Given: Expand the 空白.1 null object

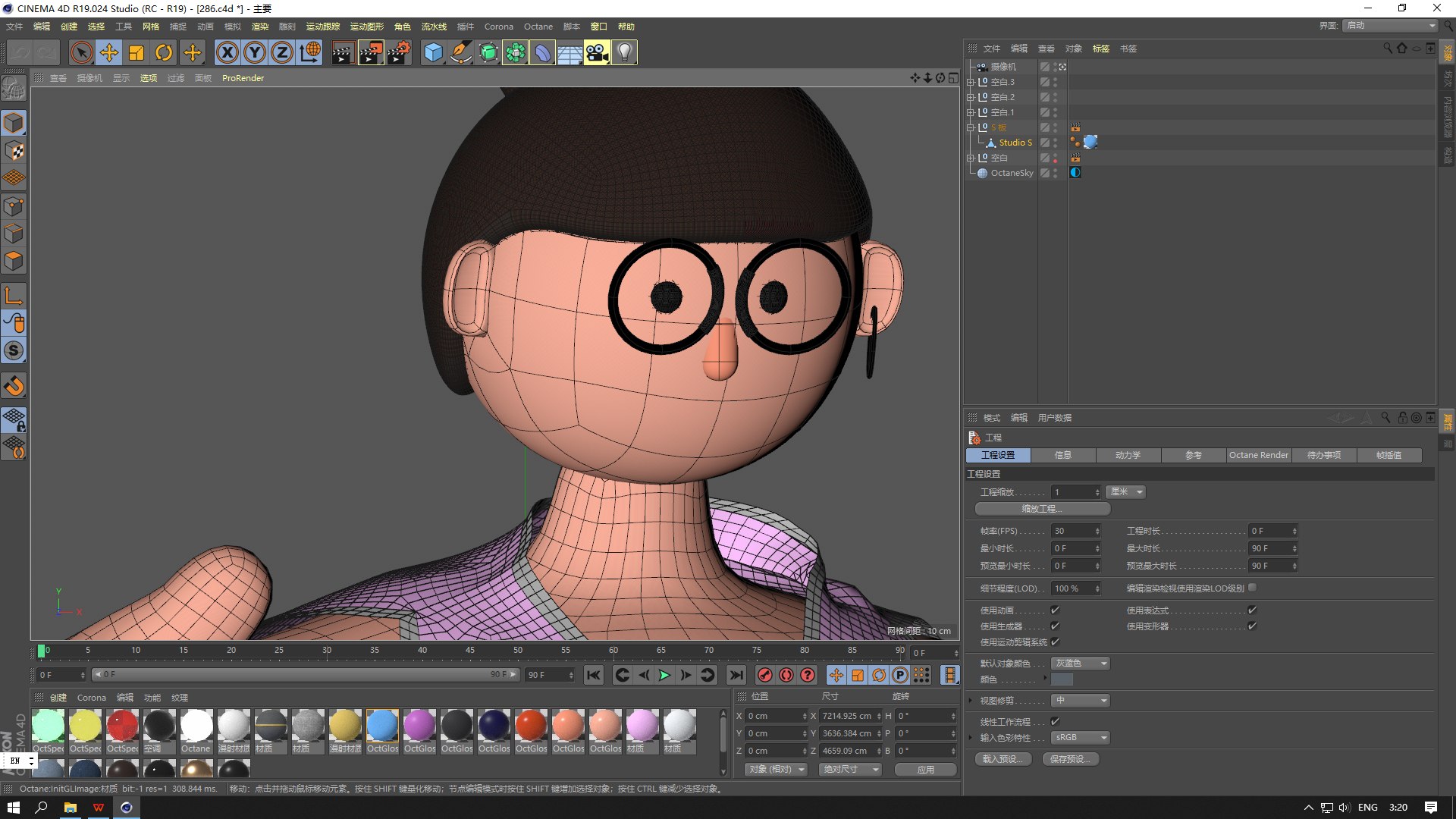Looking at the screenshot, I should pos(970,112).
